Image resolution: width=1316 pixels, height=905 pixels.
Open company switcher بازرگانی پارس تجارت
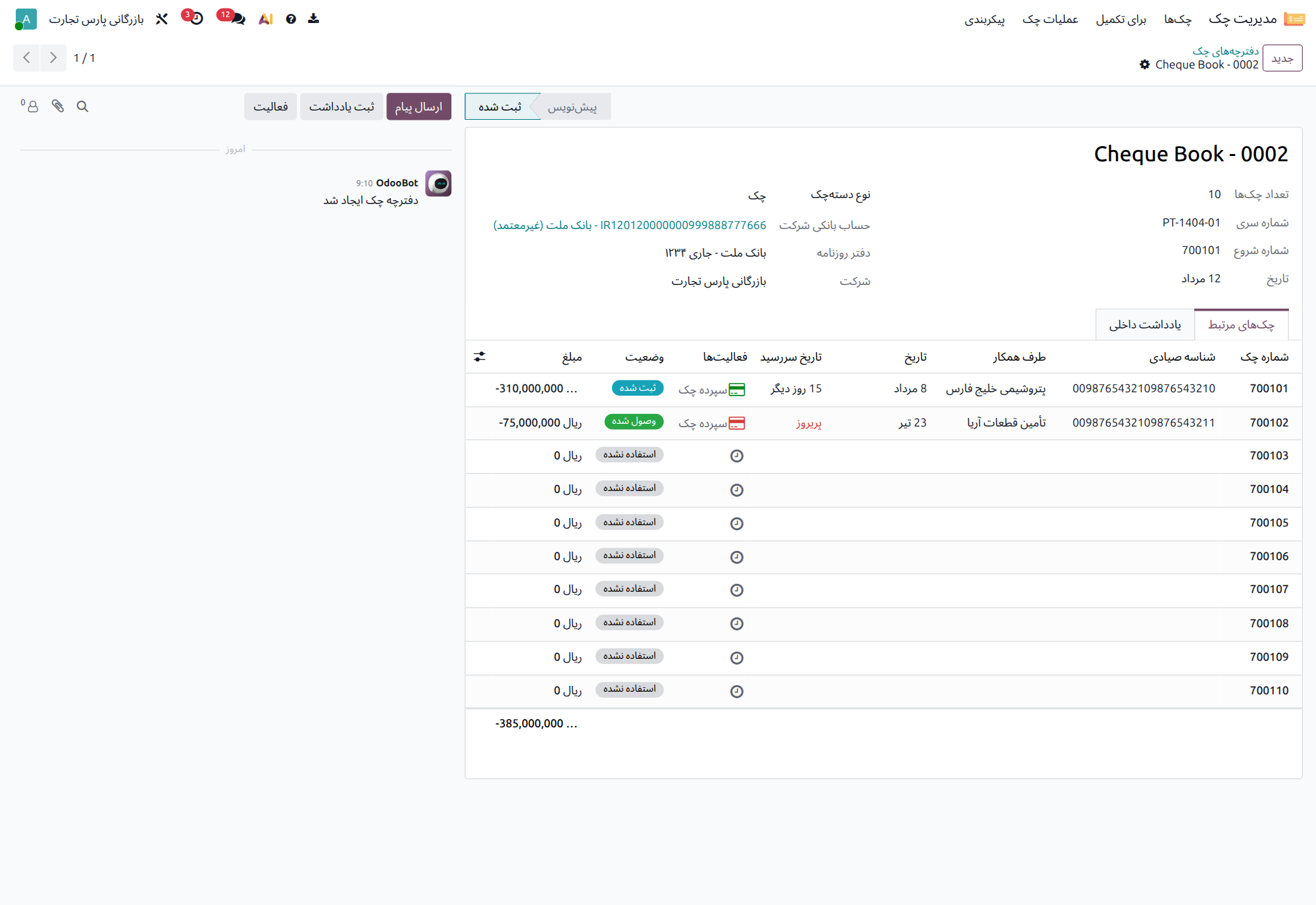pos(96,19)
